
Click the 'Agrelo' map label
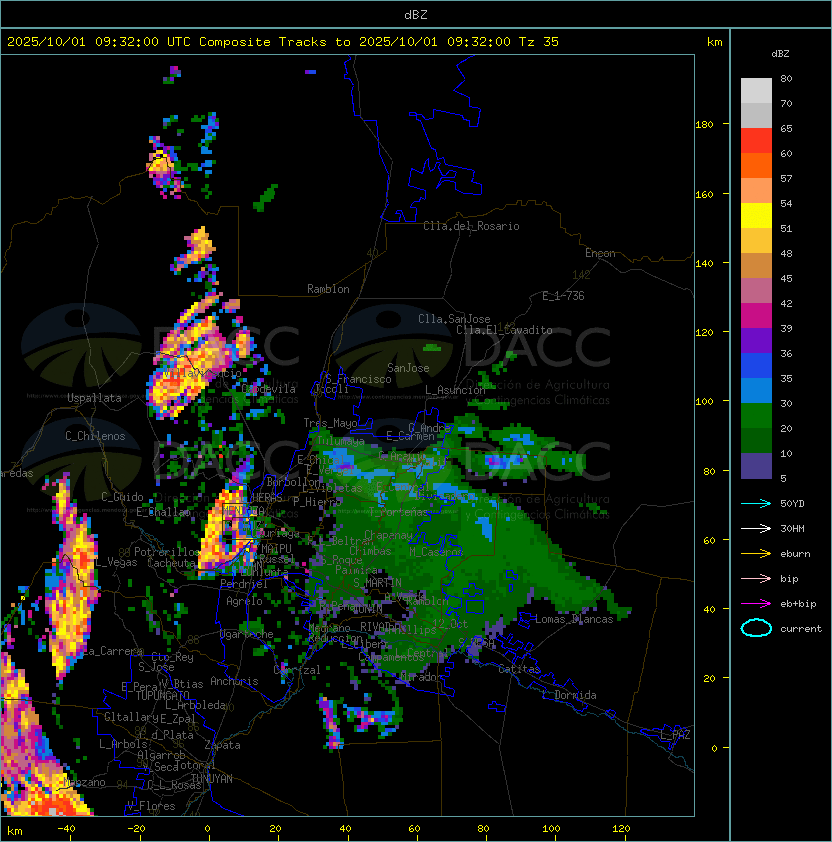click(244, 601)
